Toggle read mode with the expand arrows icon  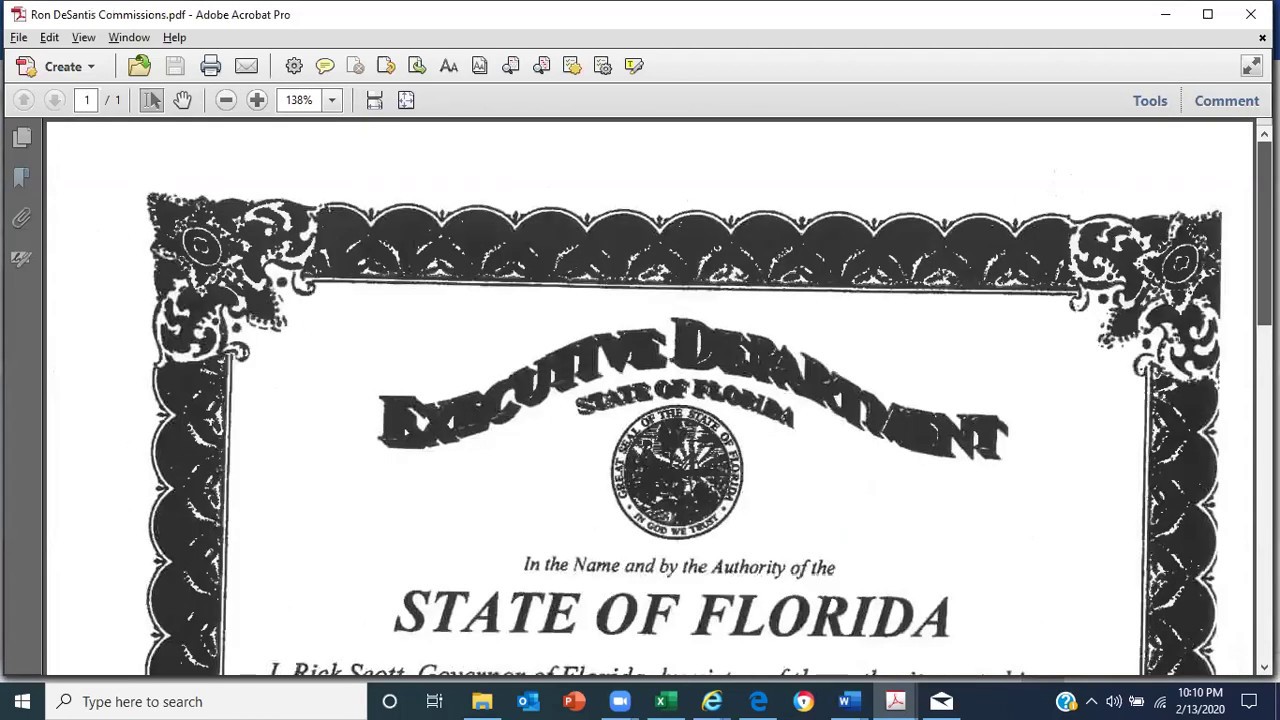click(x=1251, y=66)
